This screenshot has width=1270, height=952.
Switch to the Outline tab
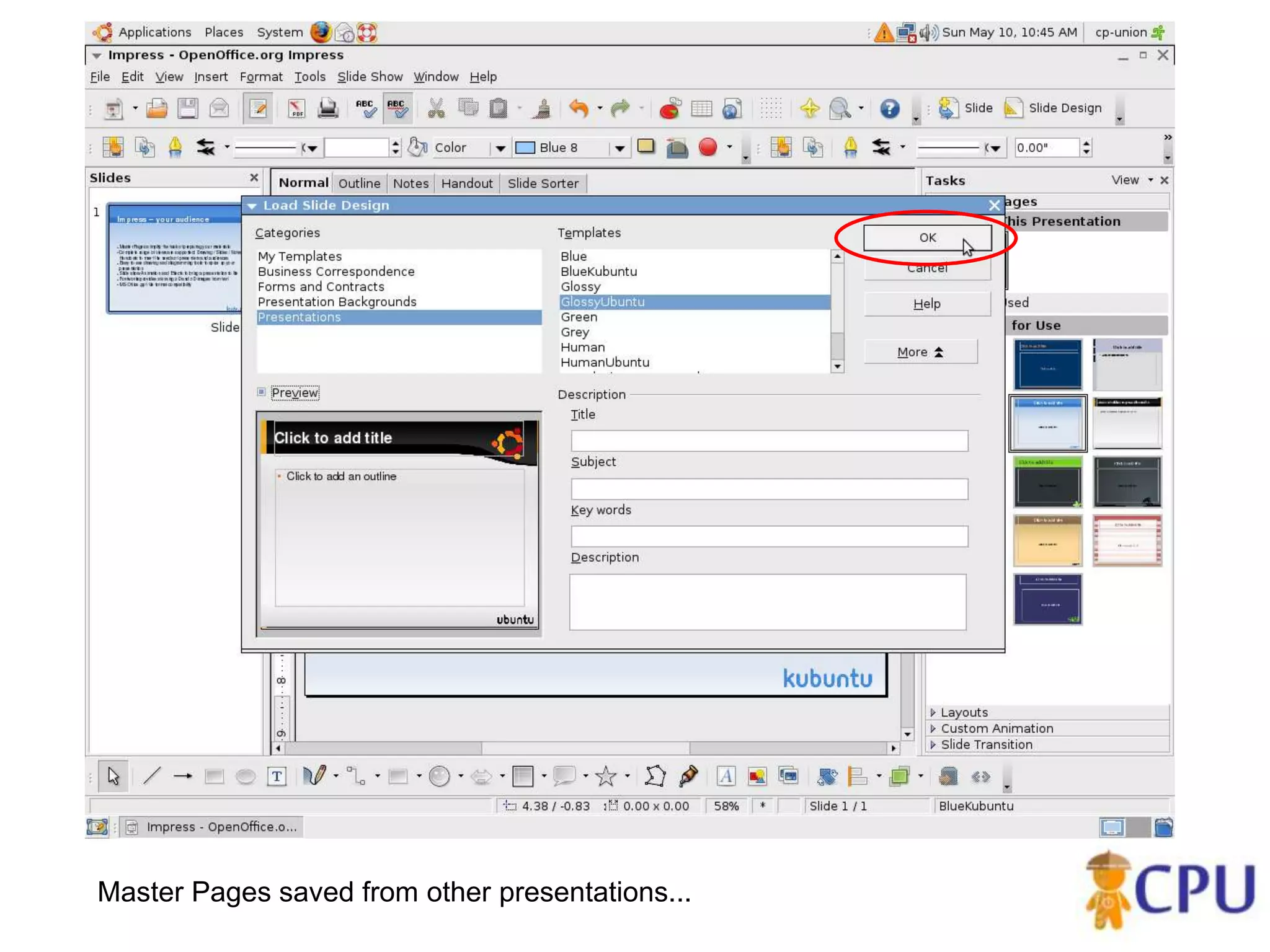pyautogui.click(x=360, y=183)
